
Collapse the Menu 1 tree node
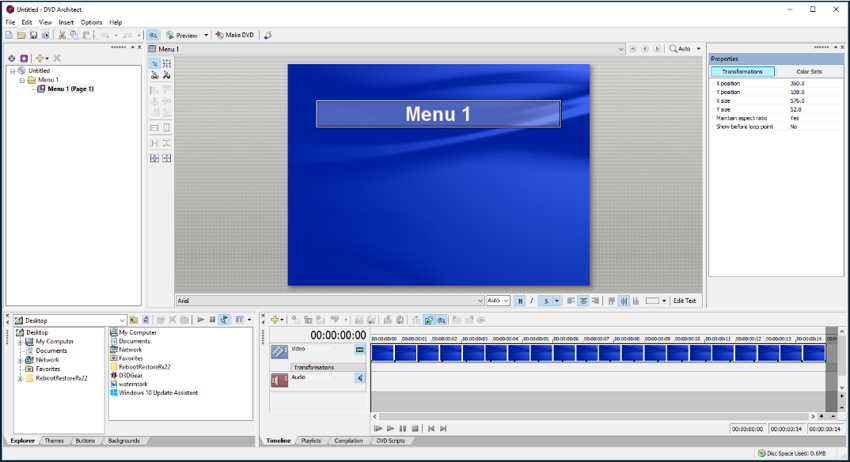(22, 80)
